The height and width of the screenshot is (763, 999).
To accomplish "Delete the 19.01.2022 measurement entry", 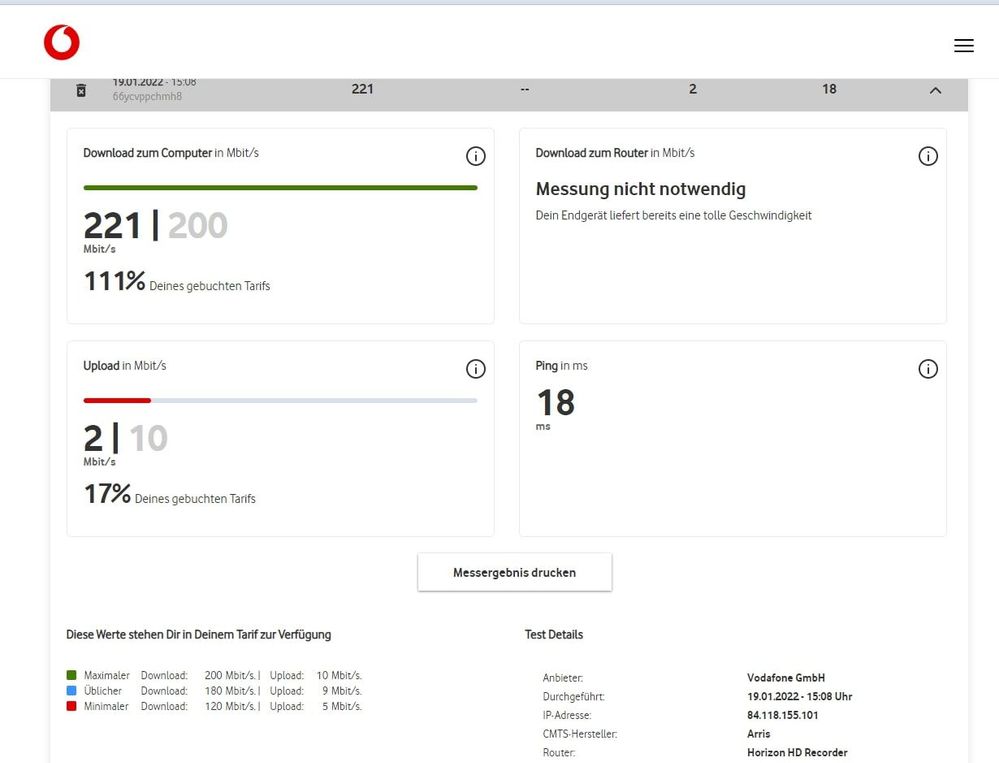I will coord(81,90).
